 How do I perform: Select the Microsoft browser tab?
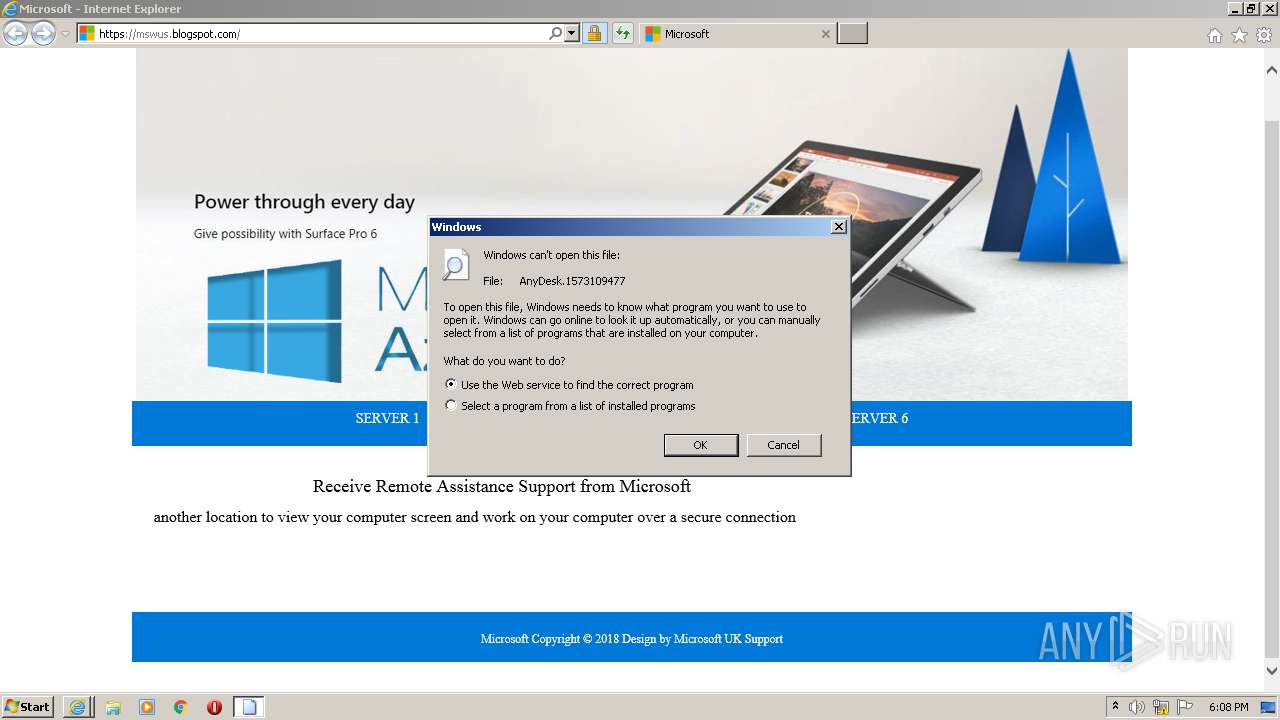point(737,34)
